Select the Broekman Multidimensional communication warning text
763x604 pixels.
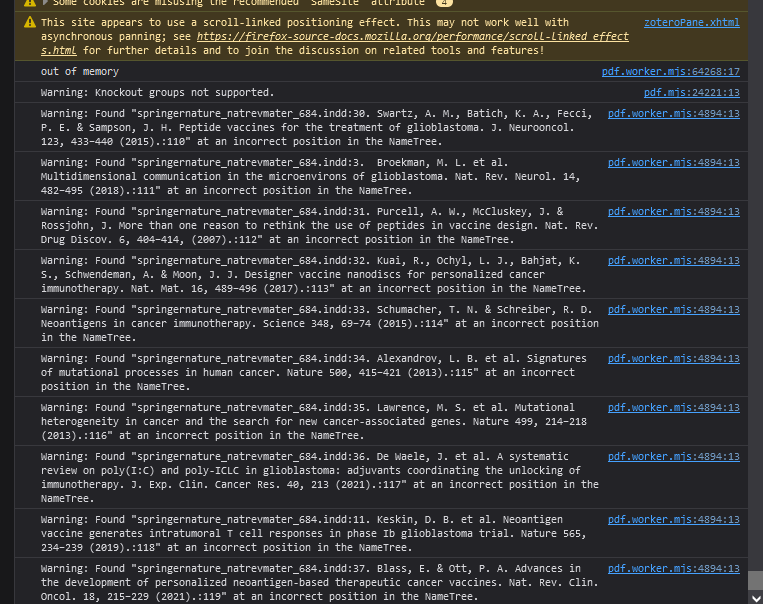310,177
